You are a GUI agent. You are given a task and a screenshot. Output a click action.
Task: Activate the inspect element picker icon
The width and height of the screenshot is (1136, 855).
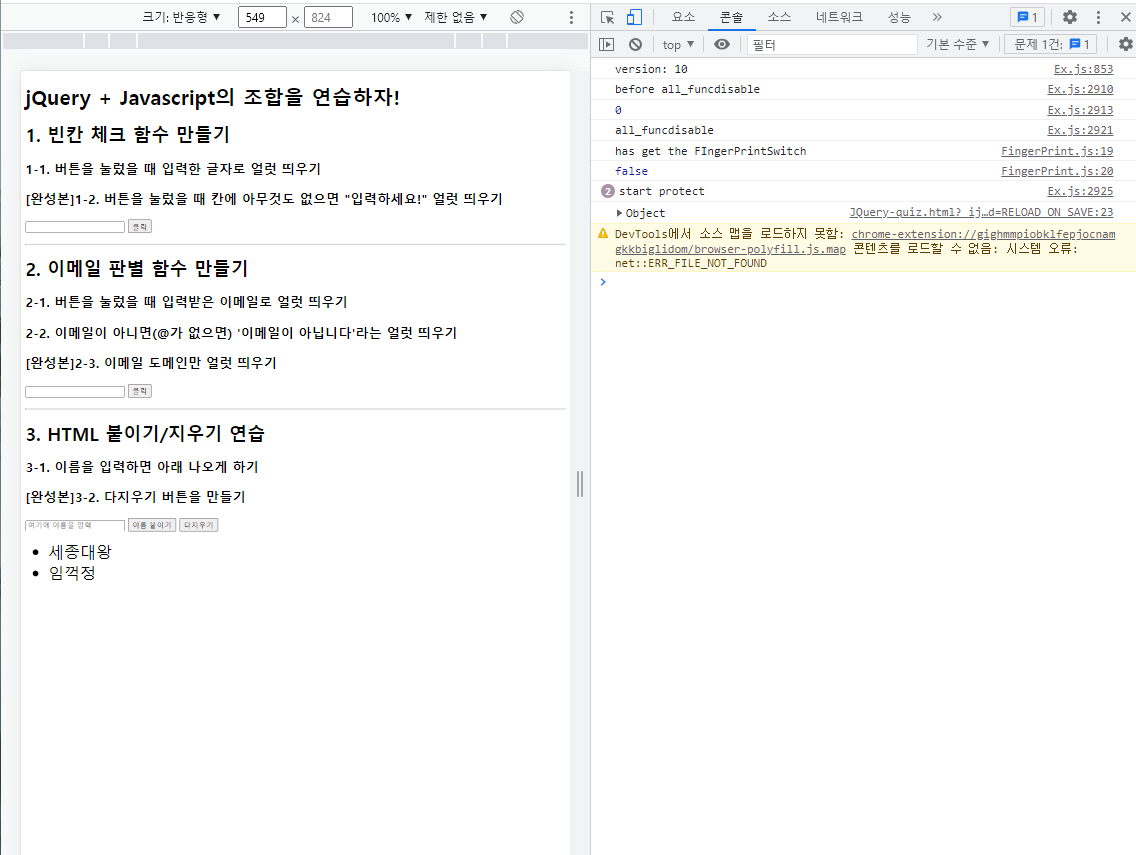(x=607, y=17)
